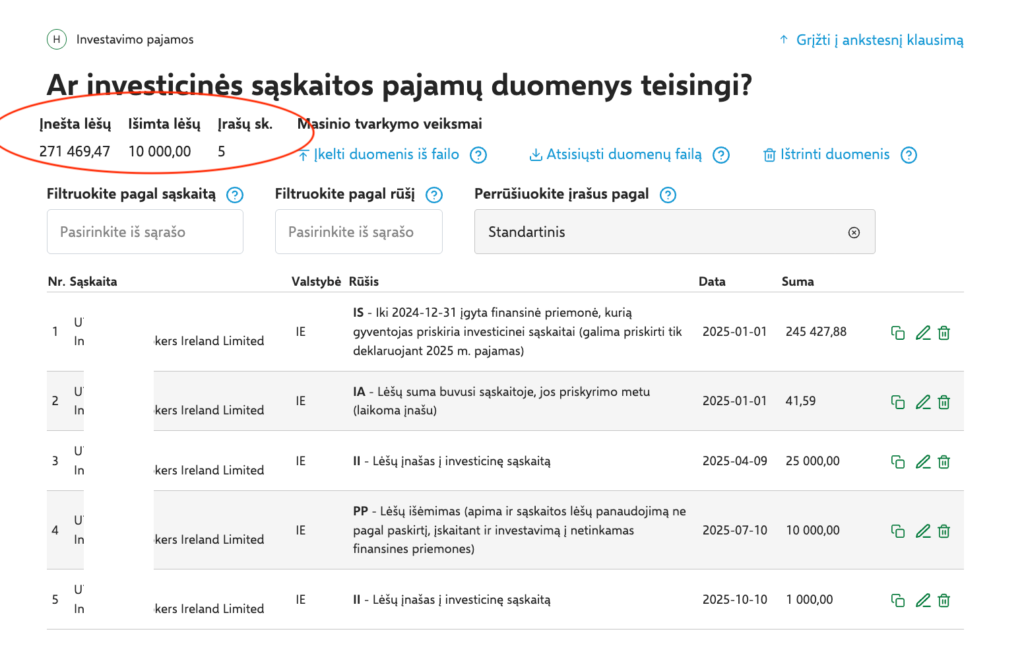
Task: Open the Filtruokite pagal sąskaitą dropdown
Action: point(145,232)
